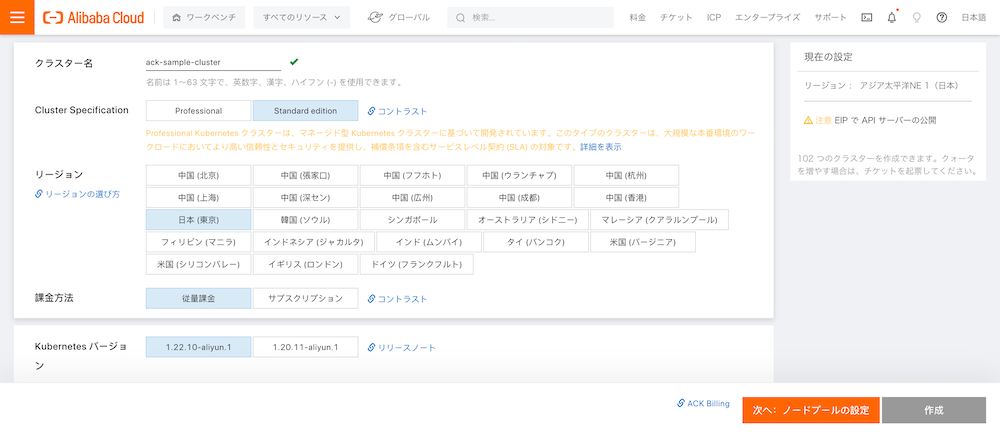
Task: Click the globe icon beside グローバル
Action: [375, 17]
